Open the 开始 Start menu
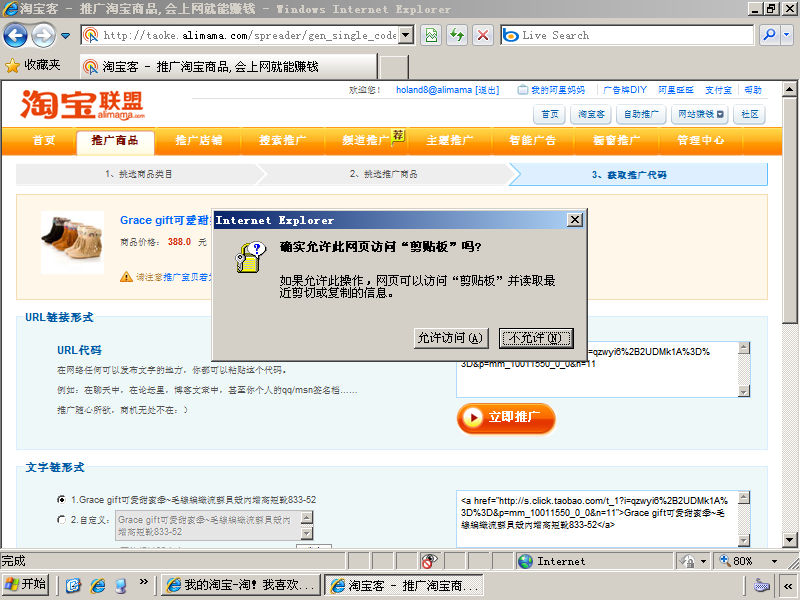Viewport: 800px width, 600px height. pos(26,585)
